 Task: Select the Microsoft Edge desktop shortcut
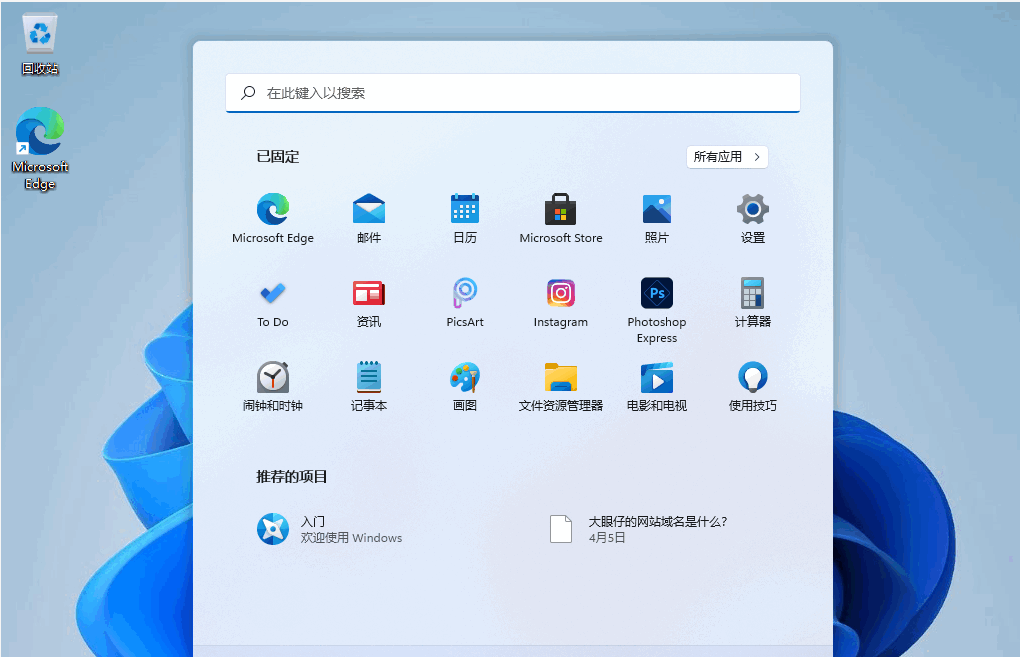pos(40,149)
